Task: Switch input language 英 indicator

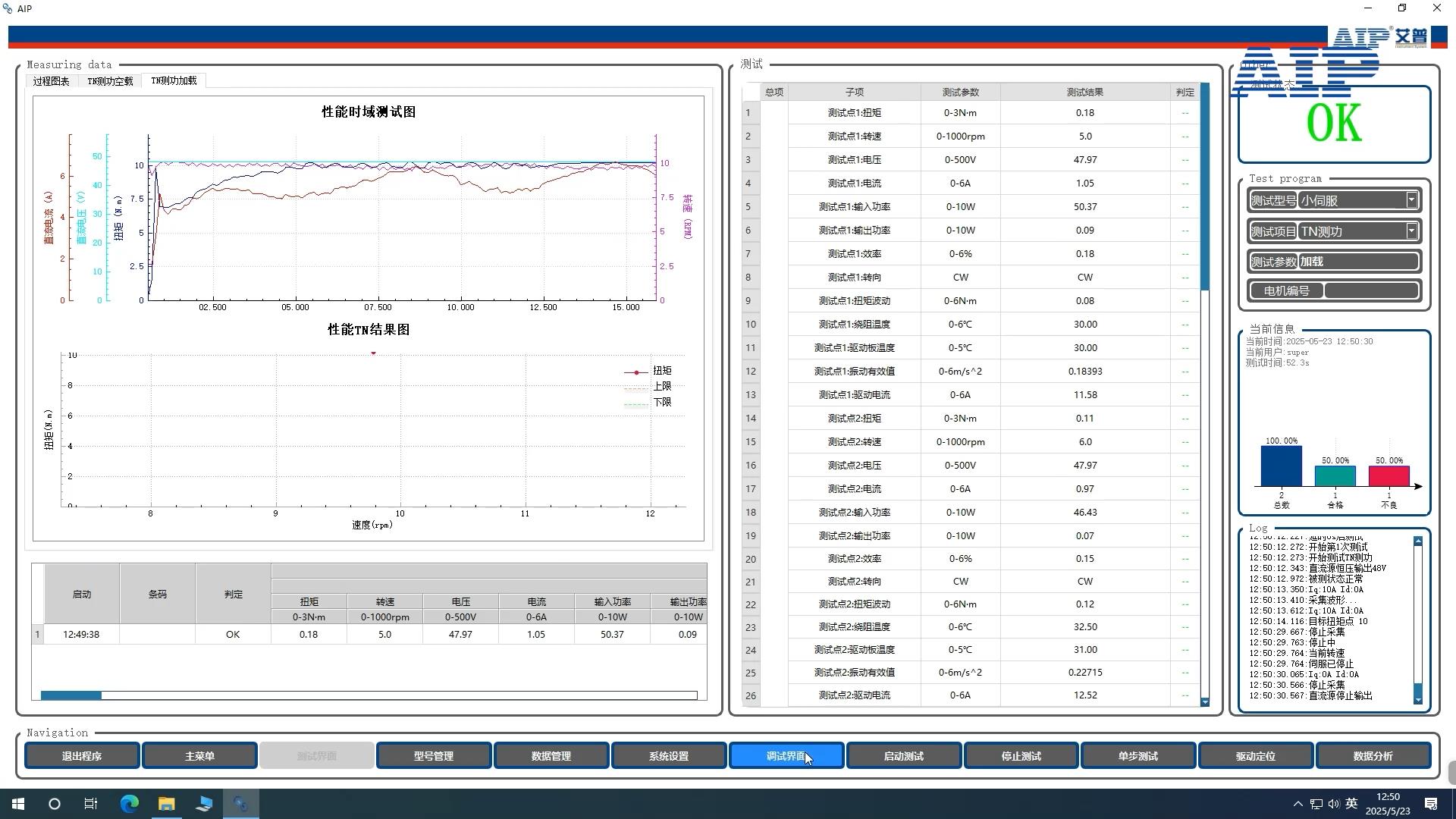Action: [x=1351, y=804]
